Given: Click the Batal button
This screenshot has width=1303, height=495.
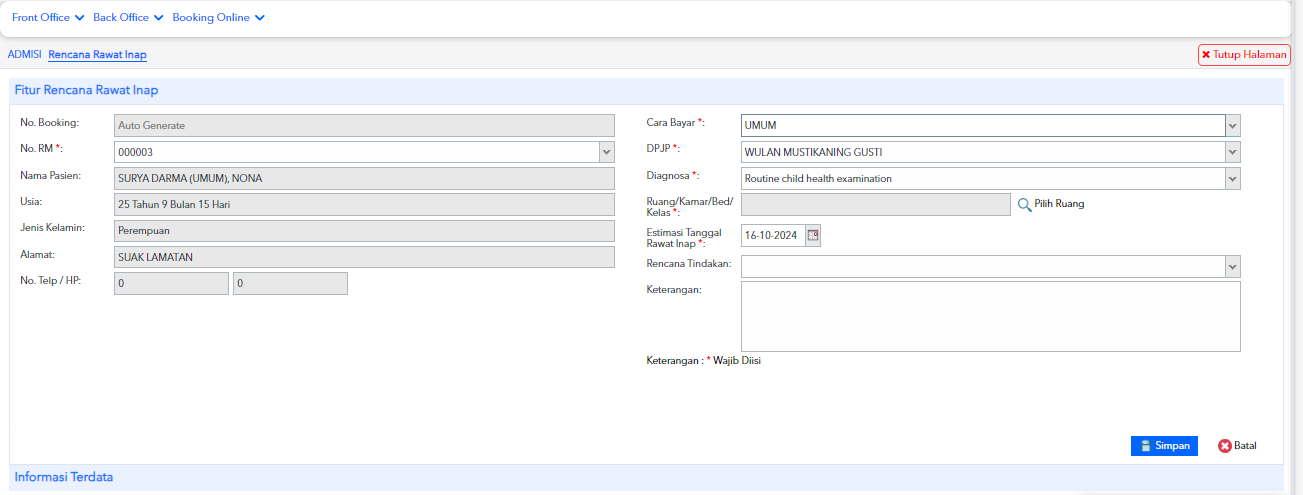Looking at the screenshot, I should point(1237,446).
